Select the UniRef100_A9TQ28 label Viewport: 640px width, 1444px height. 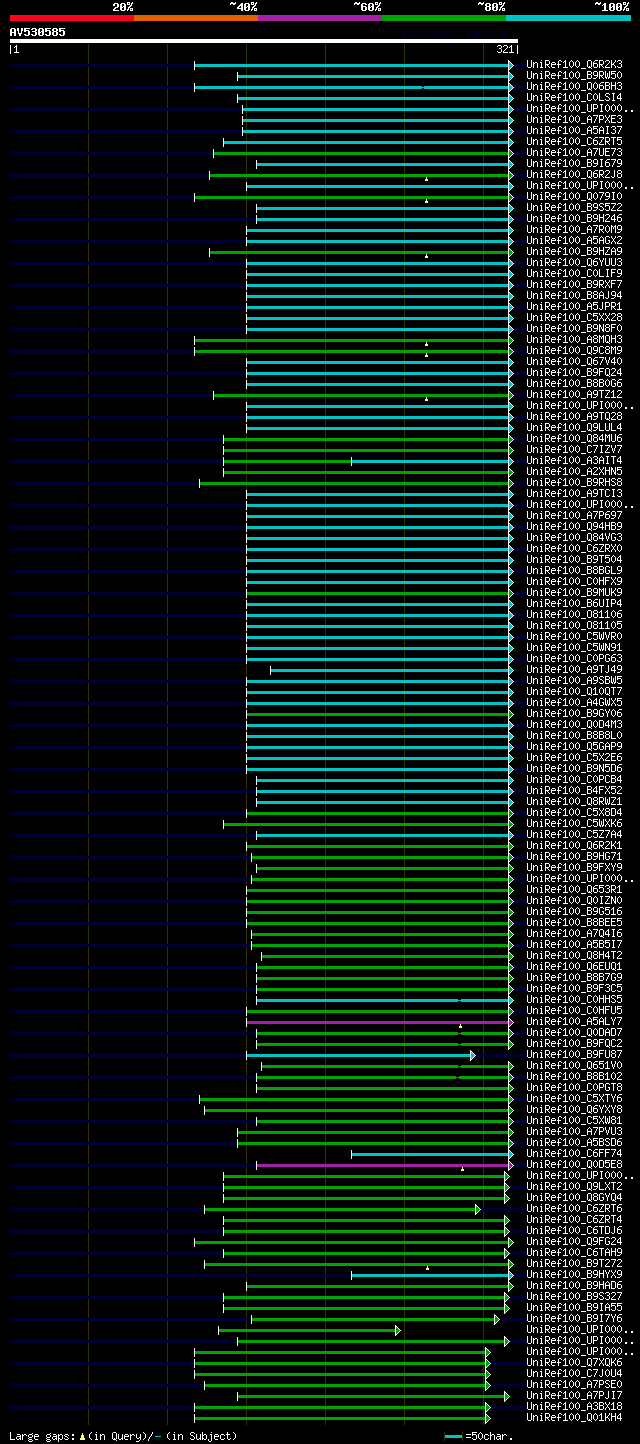(574, 417)
